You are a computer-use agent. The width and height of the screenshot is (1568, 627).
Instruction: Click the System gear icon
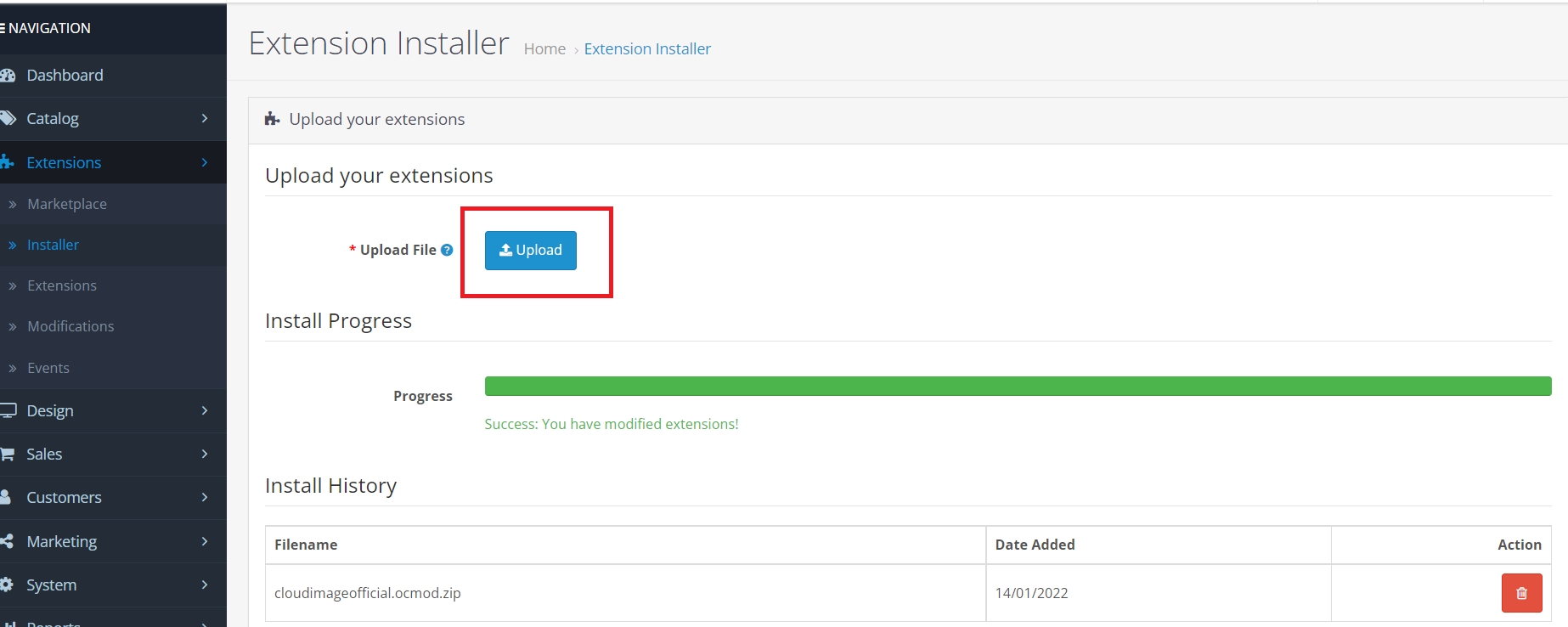(8, 585)
